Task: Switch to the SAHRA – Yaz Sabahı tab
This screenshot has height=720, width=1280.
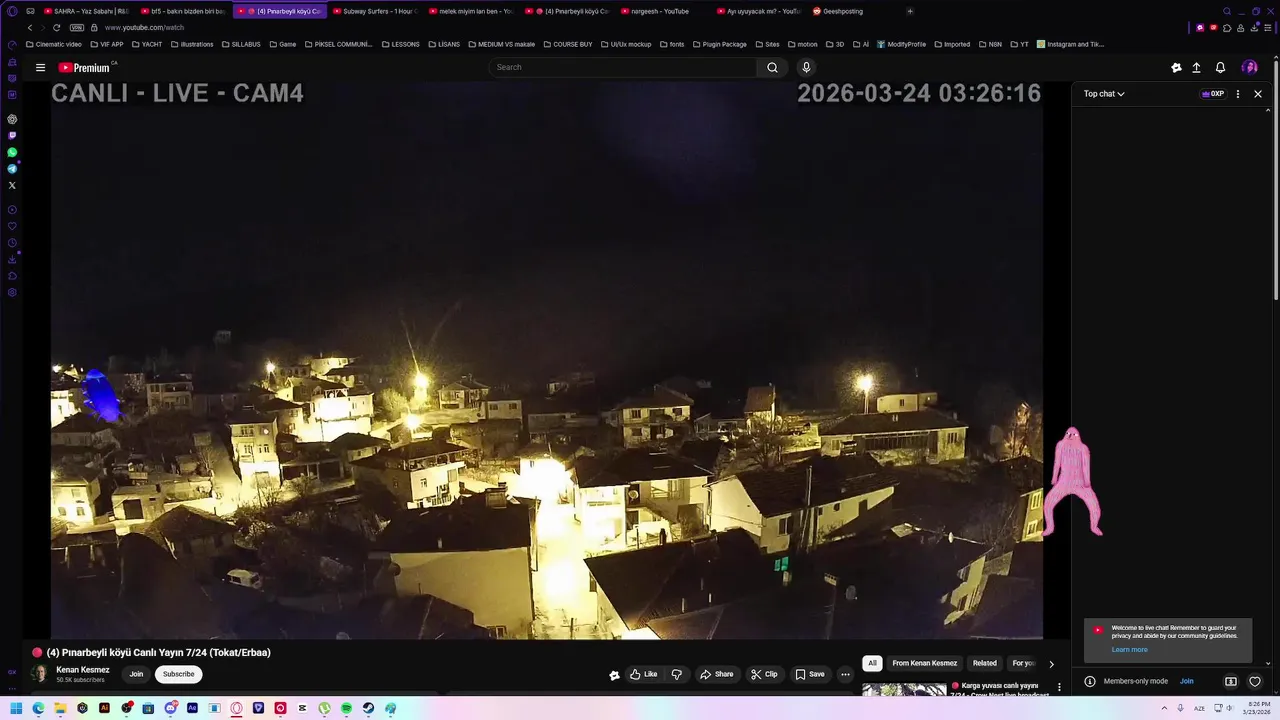Action: pos(86,11)
